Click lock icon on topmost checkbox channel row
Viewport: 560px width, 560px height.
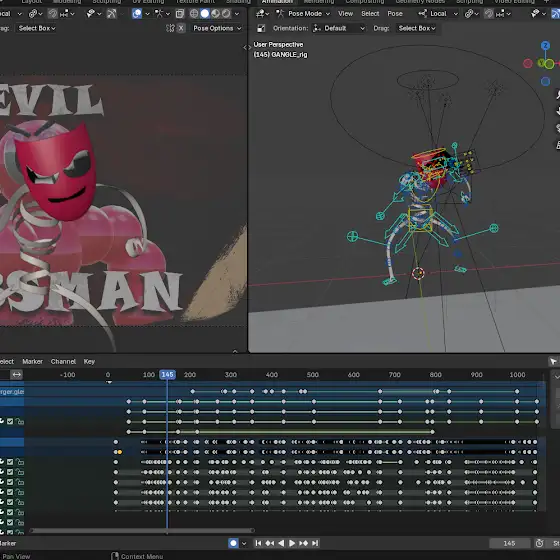20,421
